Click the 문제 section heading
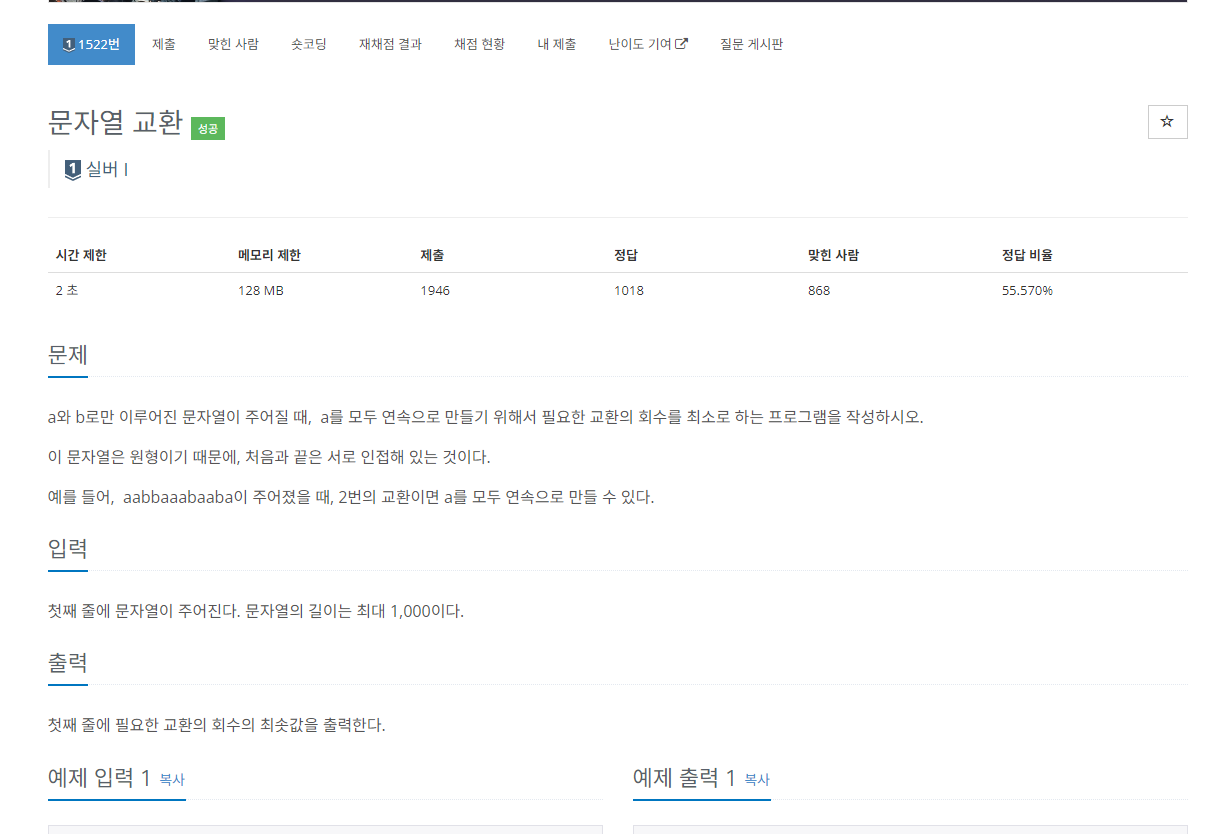 pyautogui.click(x=67, y=355)
